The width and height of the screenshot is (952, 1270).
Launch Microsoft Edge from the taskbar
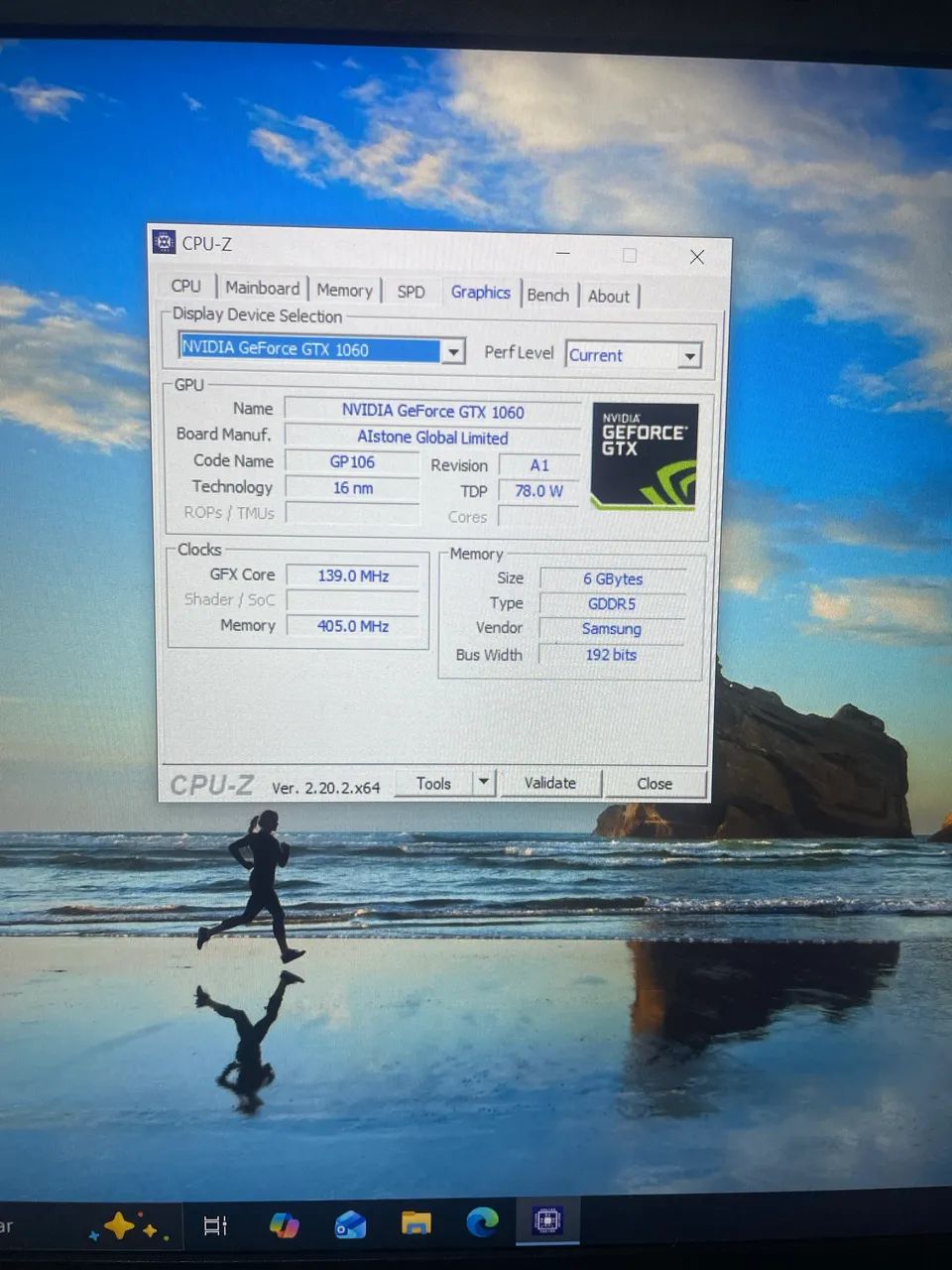point(482,1221)
